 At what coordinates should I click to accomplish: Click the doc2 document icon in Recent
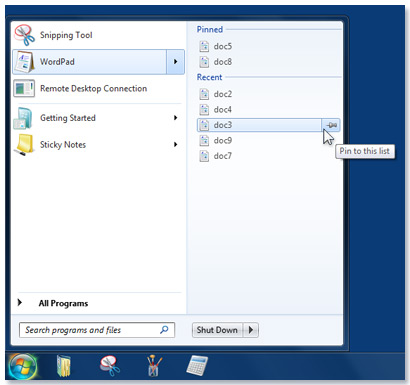pyautogui.click(x=204, y=94)
